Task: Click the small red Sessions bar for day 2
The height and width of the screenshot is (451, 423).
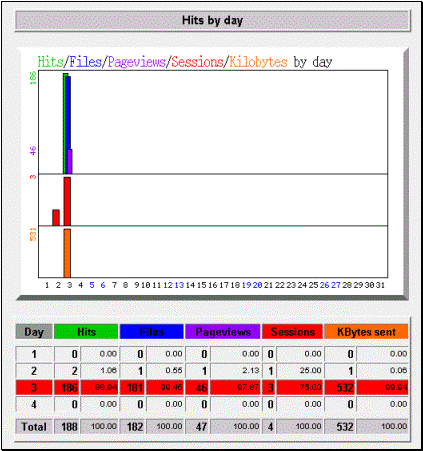Action: point(56,218)
